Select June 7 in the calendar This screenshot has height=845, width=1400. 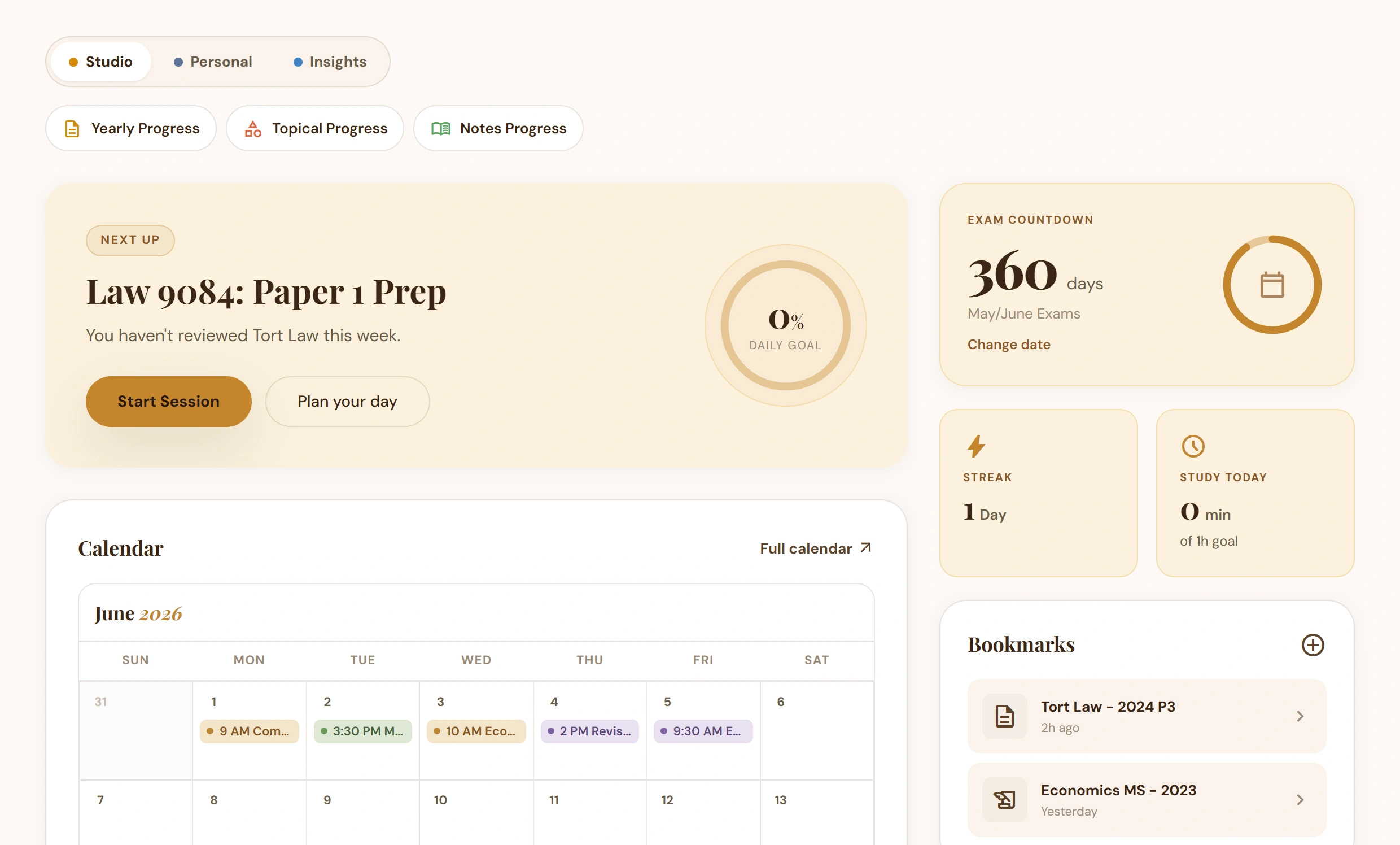tap(136, 813)
